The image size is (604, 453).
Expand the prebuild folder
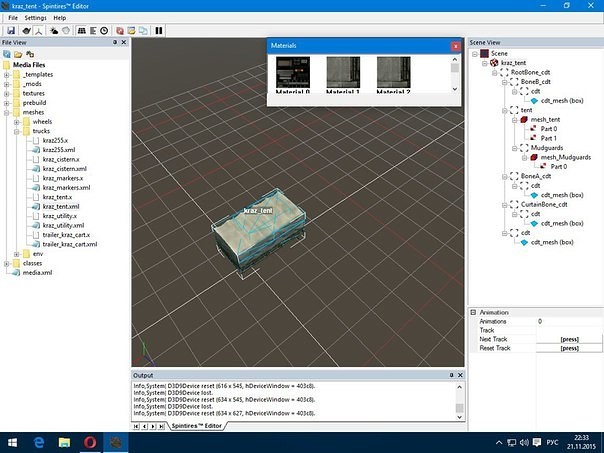click(7, 103)
